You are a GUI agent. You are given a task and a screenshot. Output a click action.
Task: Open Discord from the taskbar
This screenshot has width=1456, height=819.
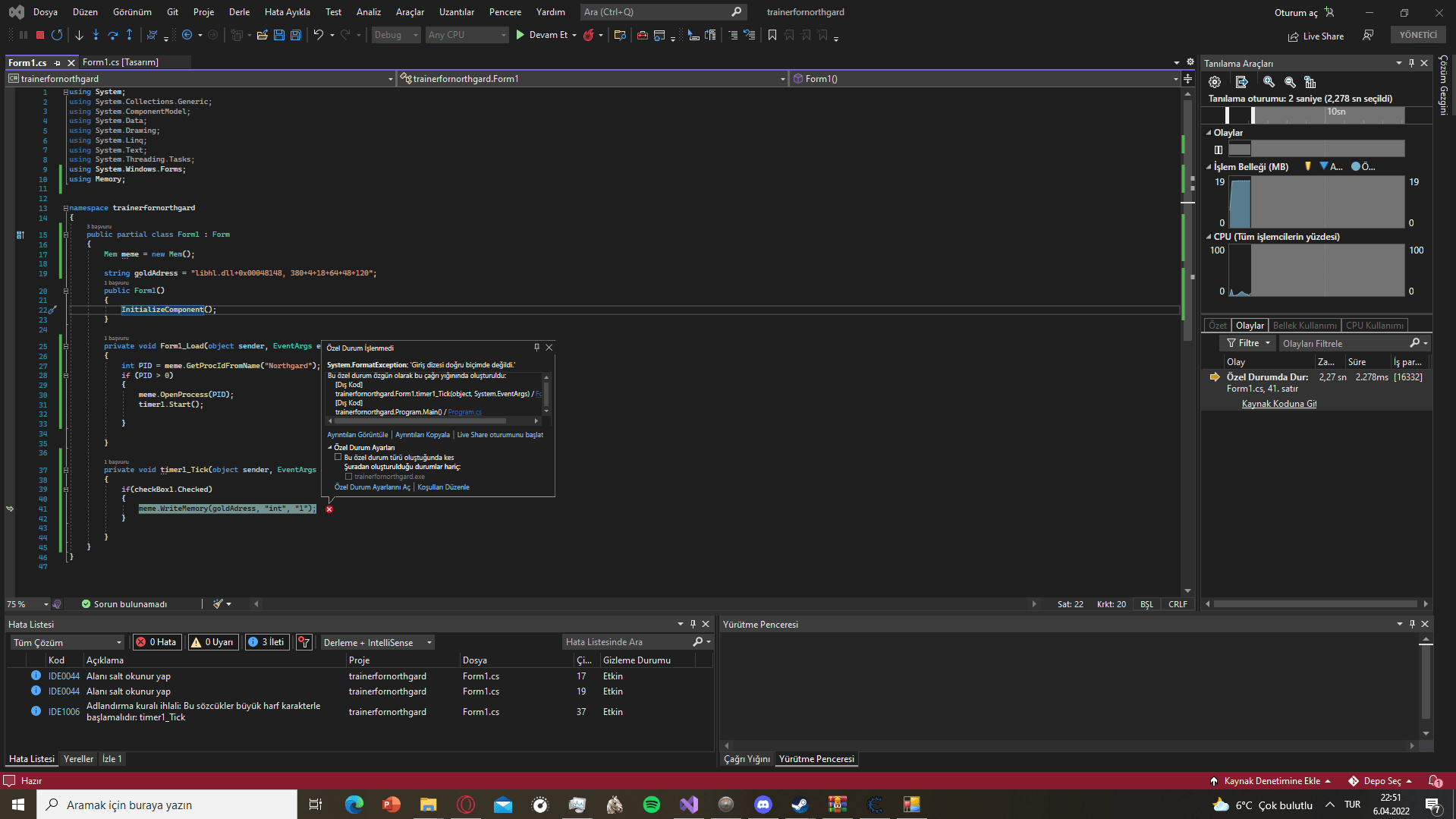763,805
